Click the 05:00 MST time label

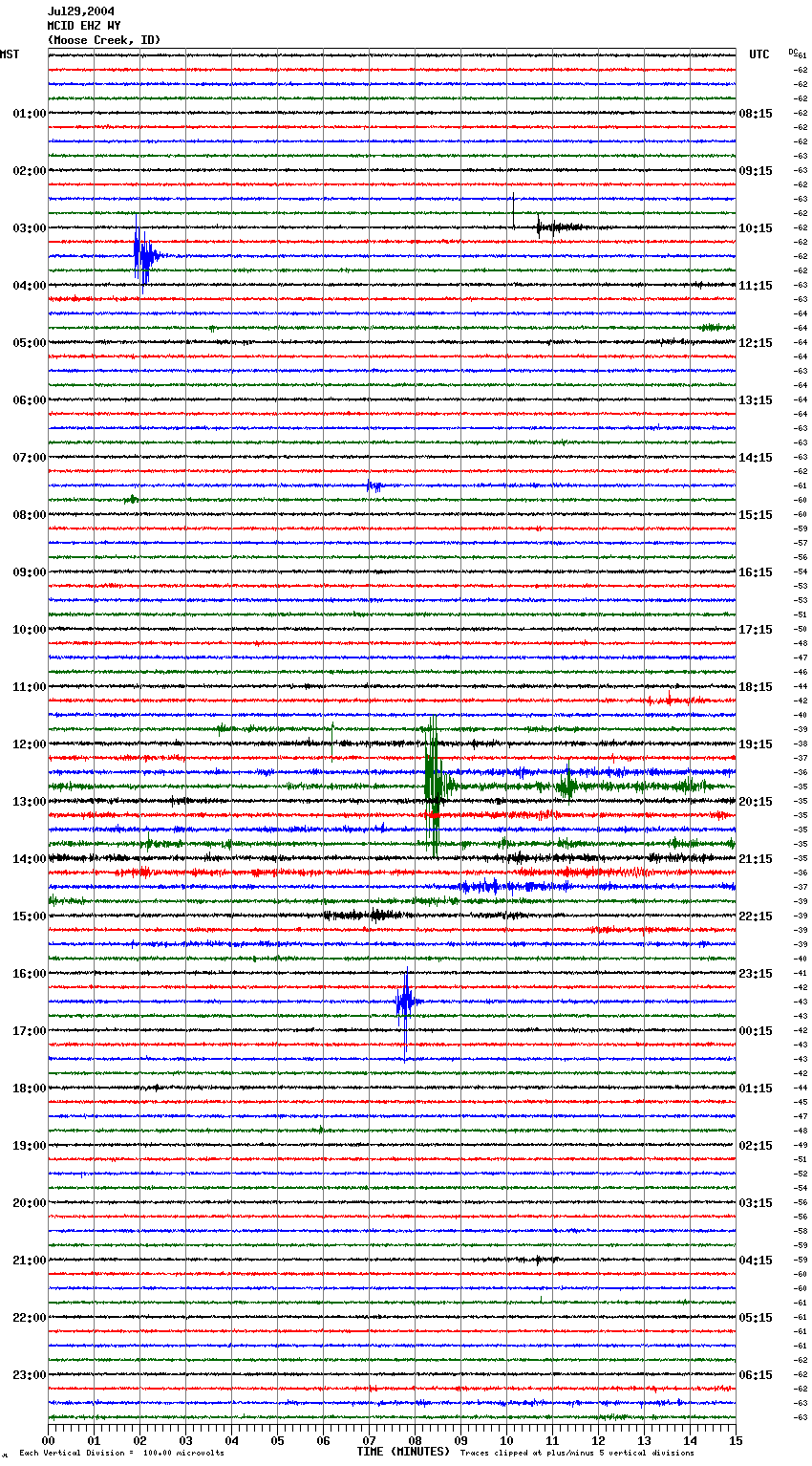point(30,343)
